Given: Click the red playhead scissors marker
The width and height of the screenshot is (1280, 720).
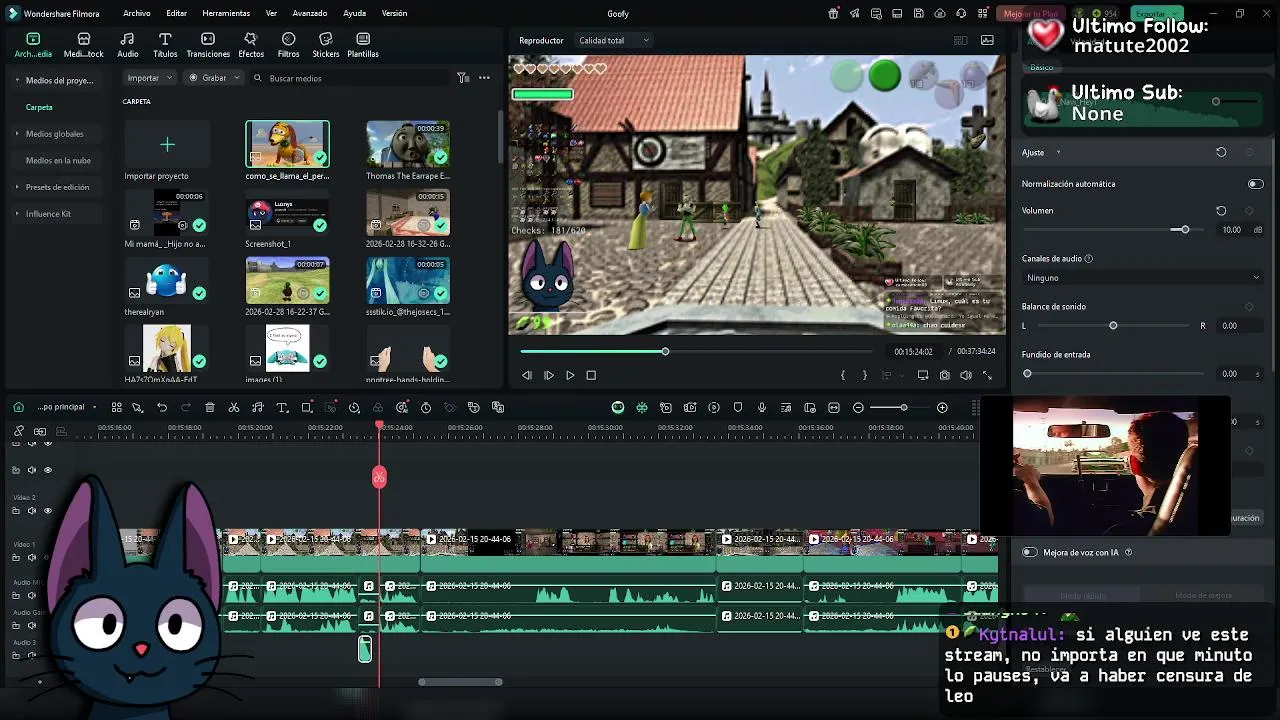Looking at the screenshot, I should (x=379, y=477).
